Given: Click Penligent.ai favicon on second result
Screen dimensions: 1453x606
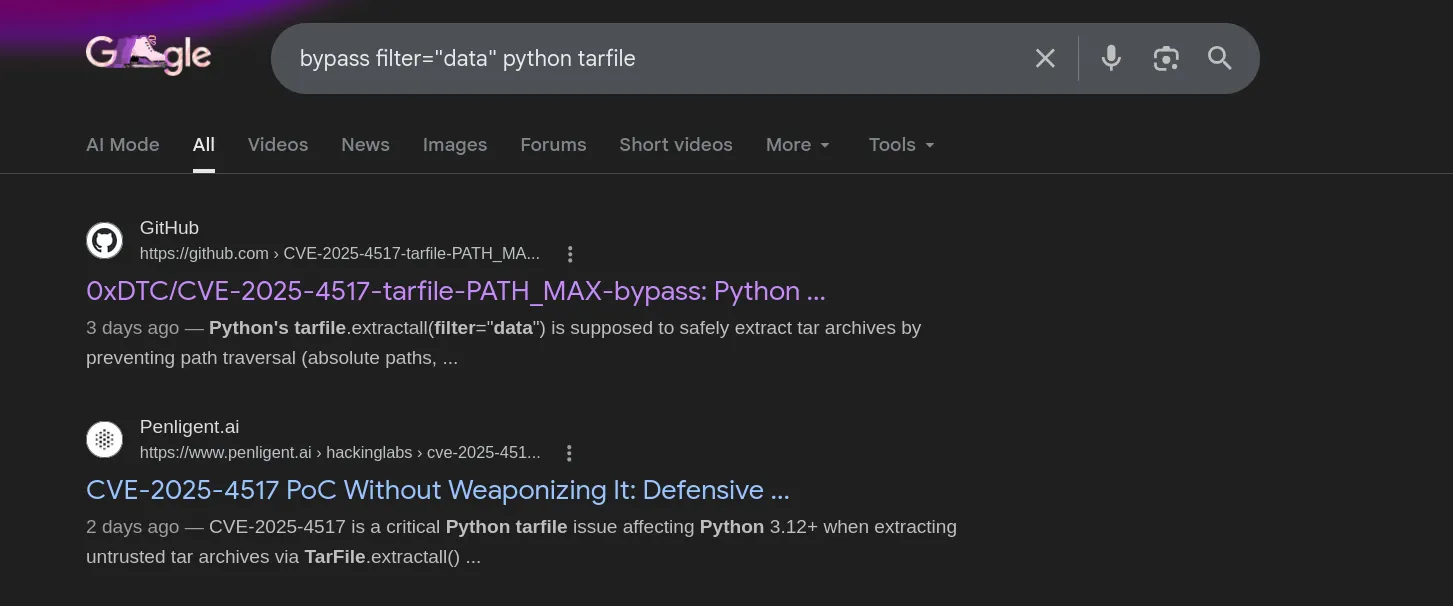Looking at the screenshot, I should [x=105, y=439].
